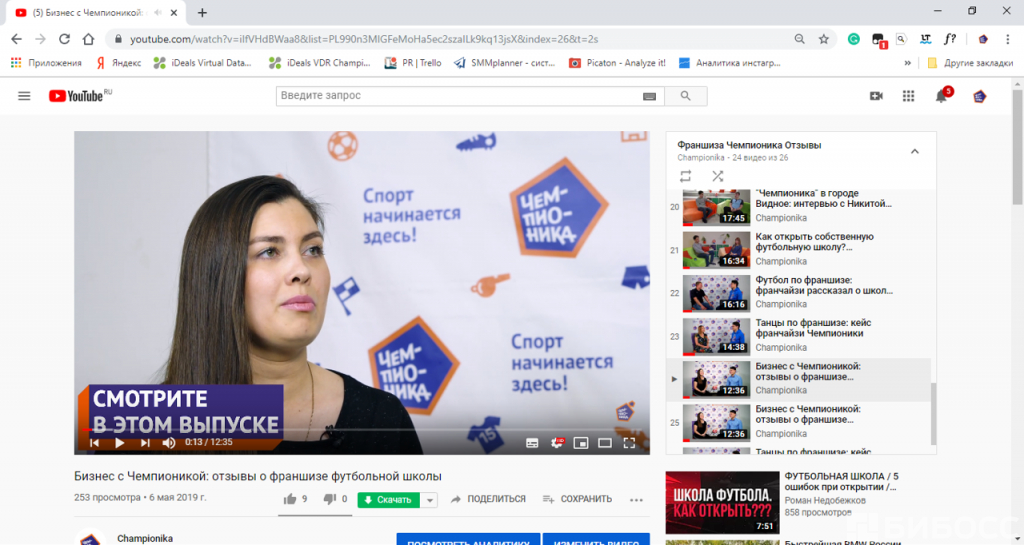Enter fullscreen mode
Viewport: 1024px width, 545px height.
click(629, 443)
